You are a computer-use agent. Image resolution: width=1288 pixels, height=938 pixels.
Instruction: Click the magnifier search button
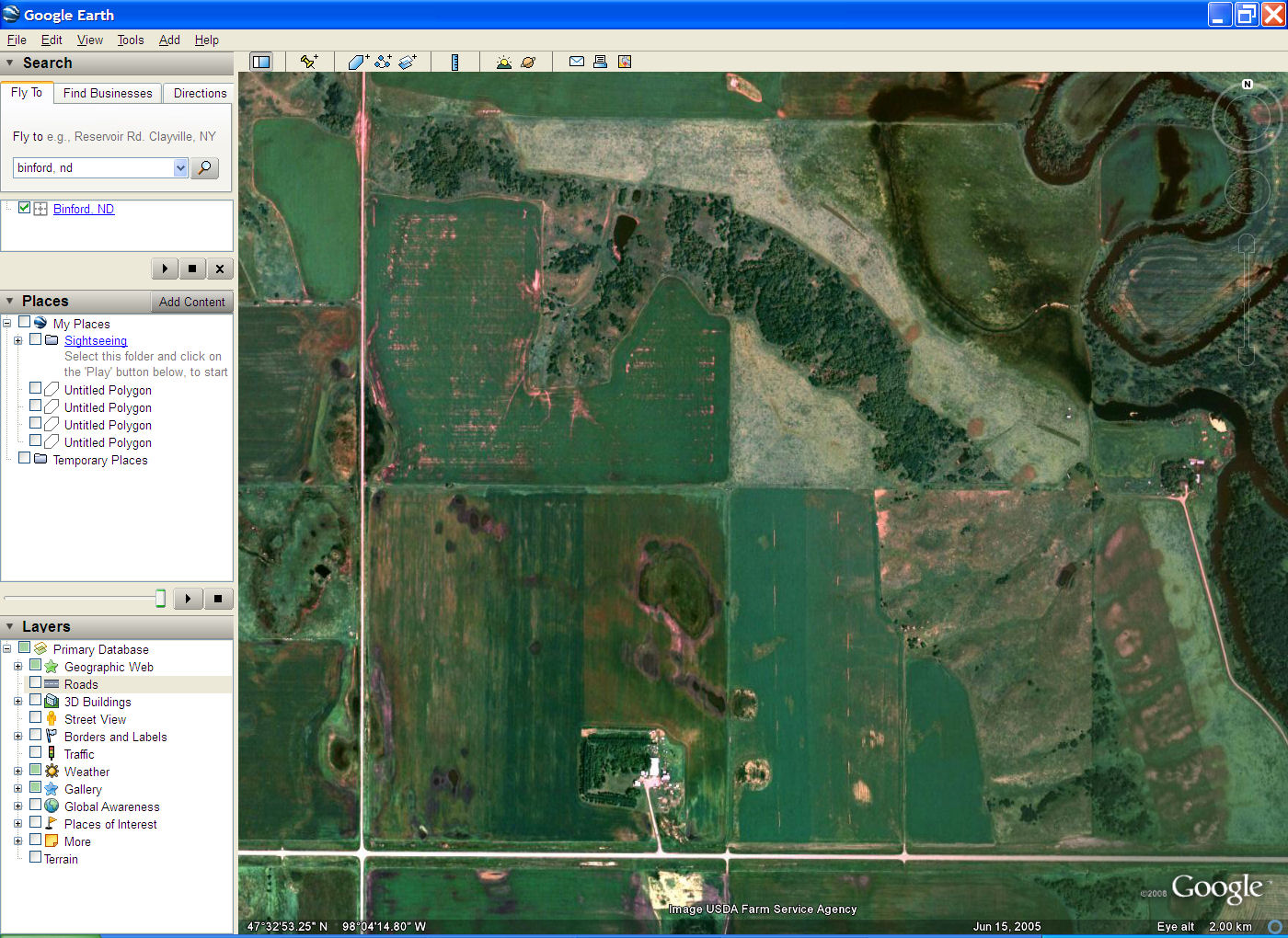204,167
